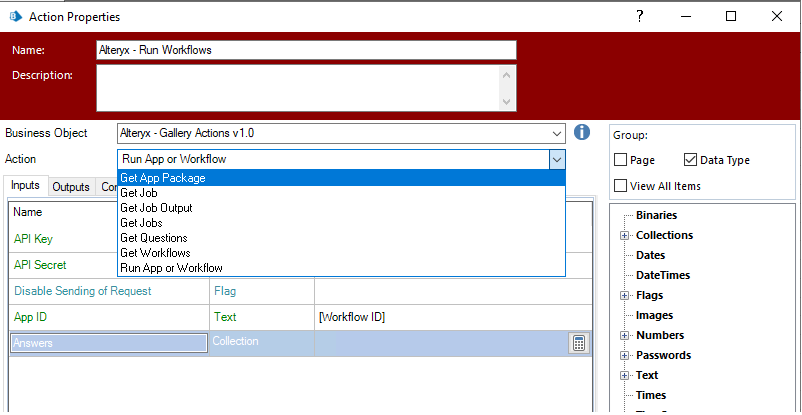This screenshot has height=415, width=802.
Task: Collapse the Action dropdown arrow
Action: (557, 159)
